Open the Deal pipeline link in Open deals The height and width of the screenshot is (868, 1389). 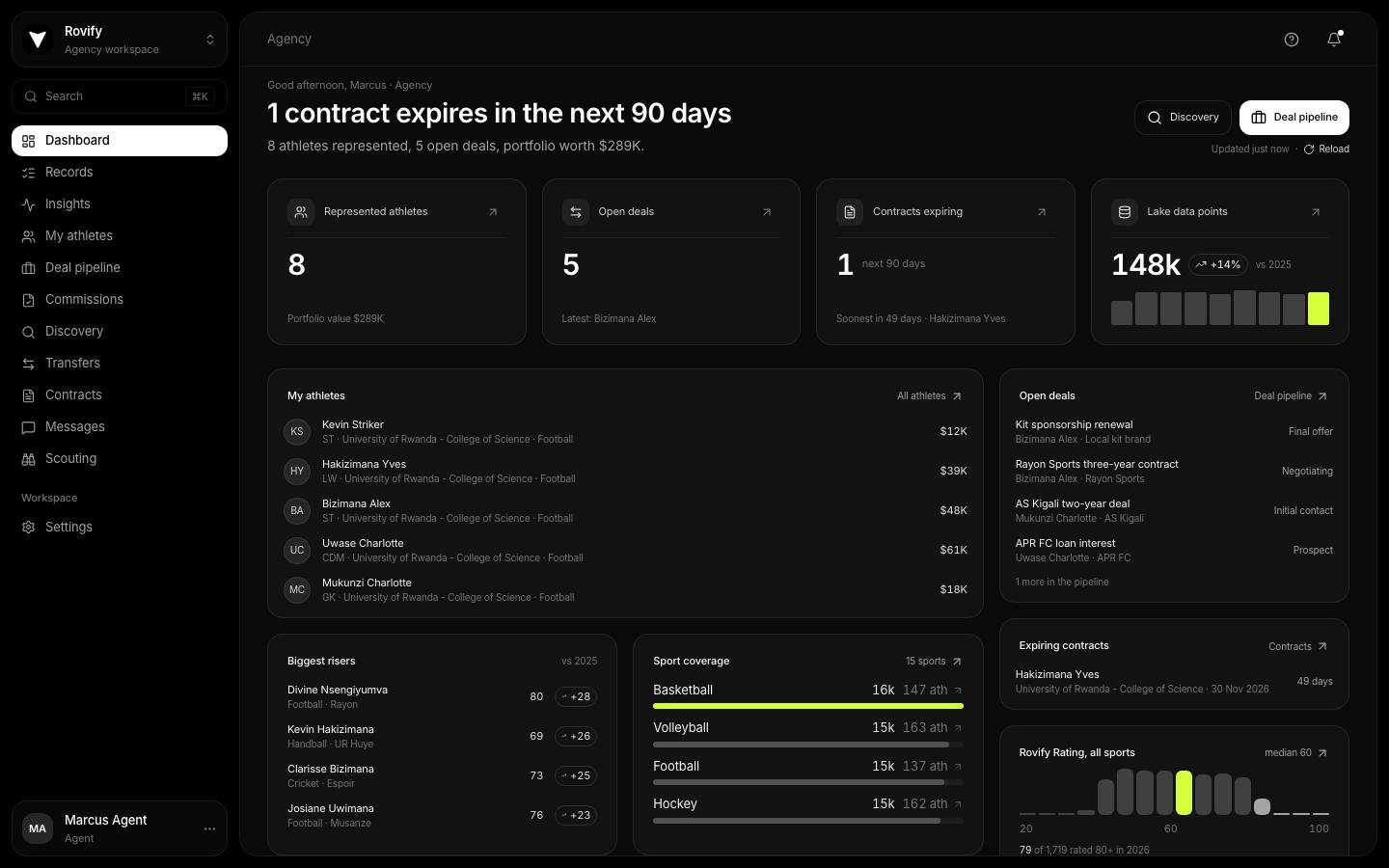pyautogui.click(x=1292, y=396)
